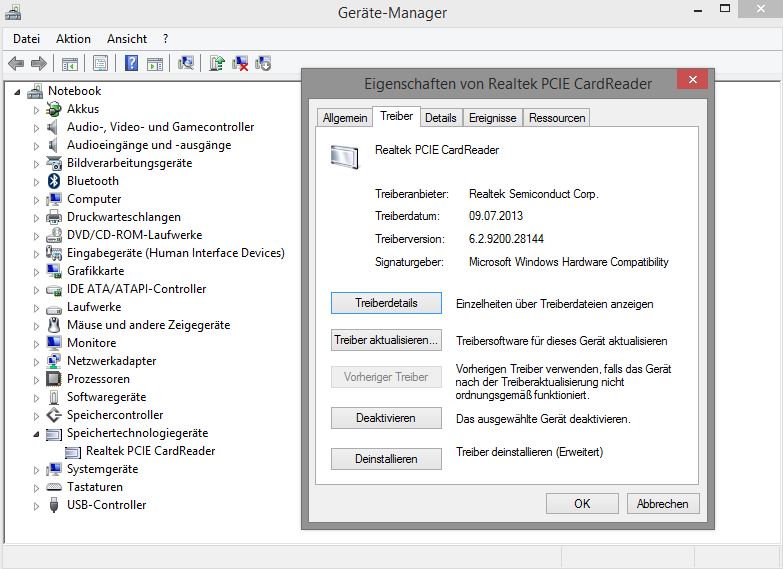Click Realtek Semiconduct Corp. provider text
This screenshot has height=569, width=783.
(533, 194)
